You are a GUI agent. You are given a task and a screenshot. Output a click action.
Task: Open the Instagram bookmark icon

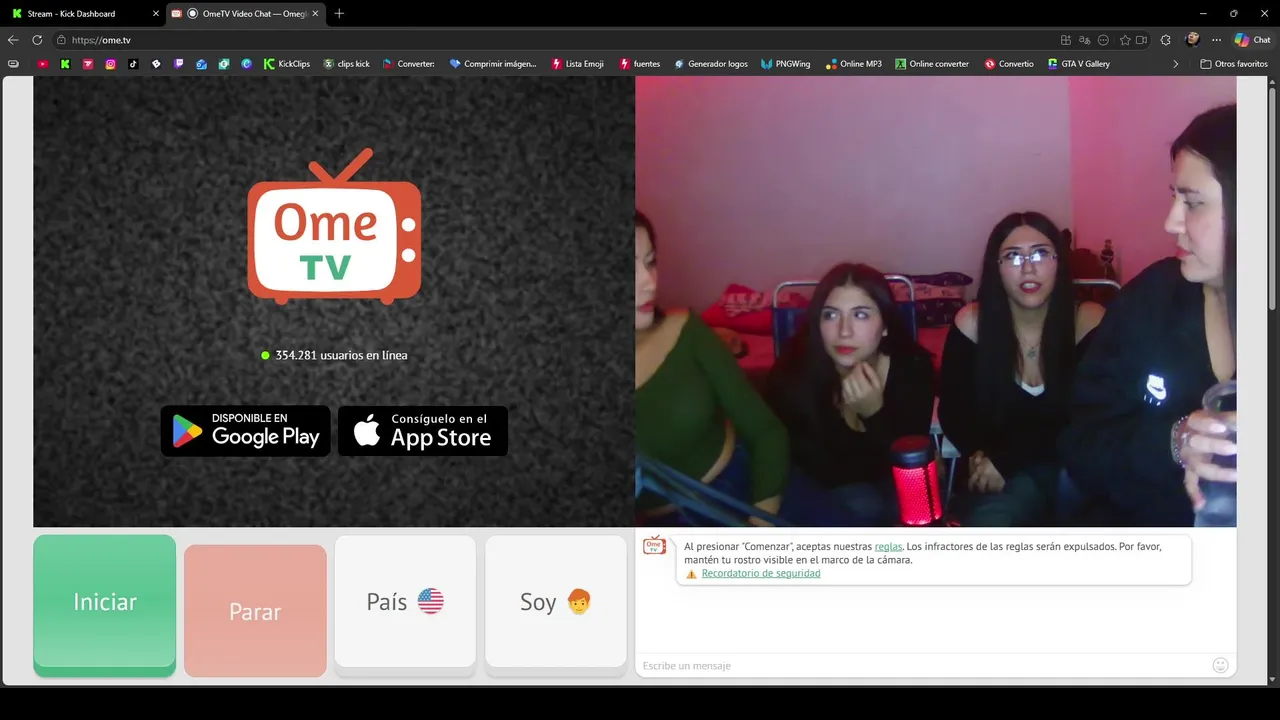110,64
